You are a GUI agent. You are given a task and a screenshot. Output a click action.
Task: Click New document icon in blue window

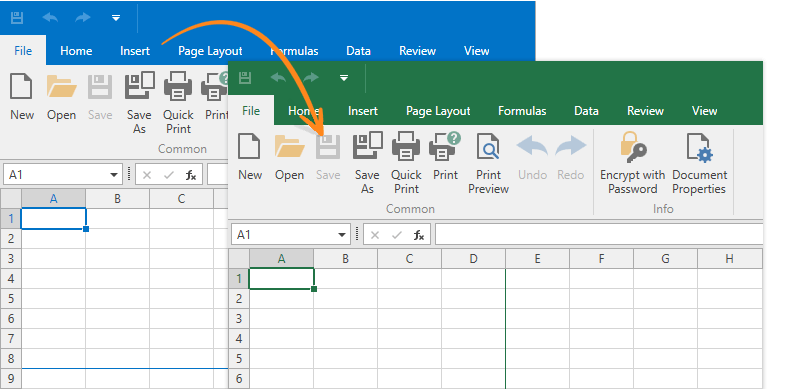pyautogui.click(x=22, y=86)
